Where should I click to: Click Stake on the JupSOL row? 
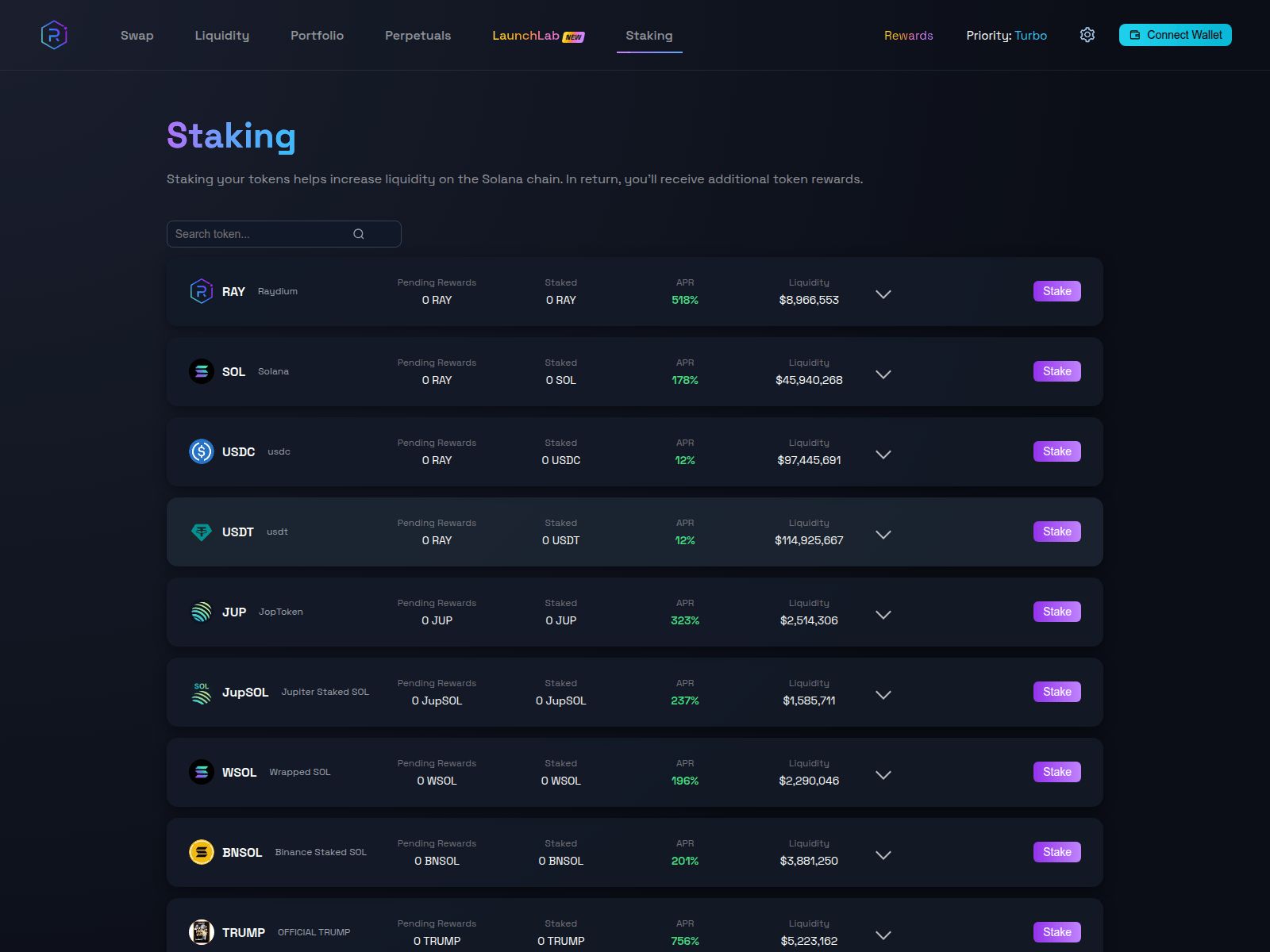tap(1057, 692)
